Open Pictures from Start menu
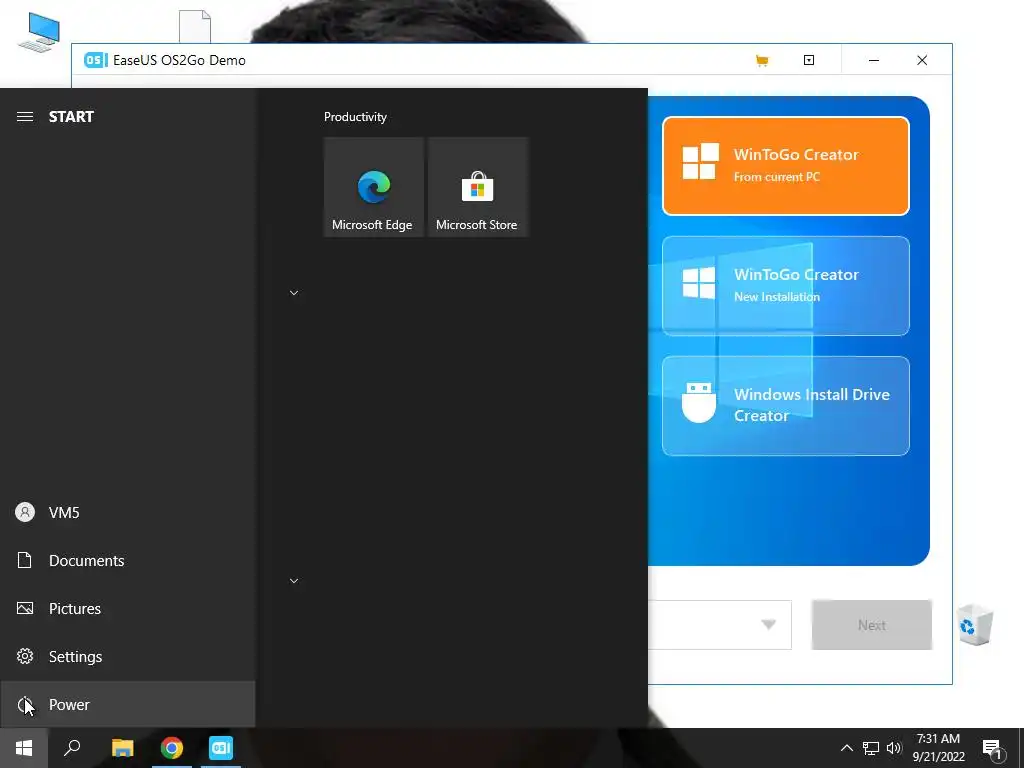 point(127,609)
